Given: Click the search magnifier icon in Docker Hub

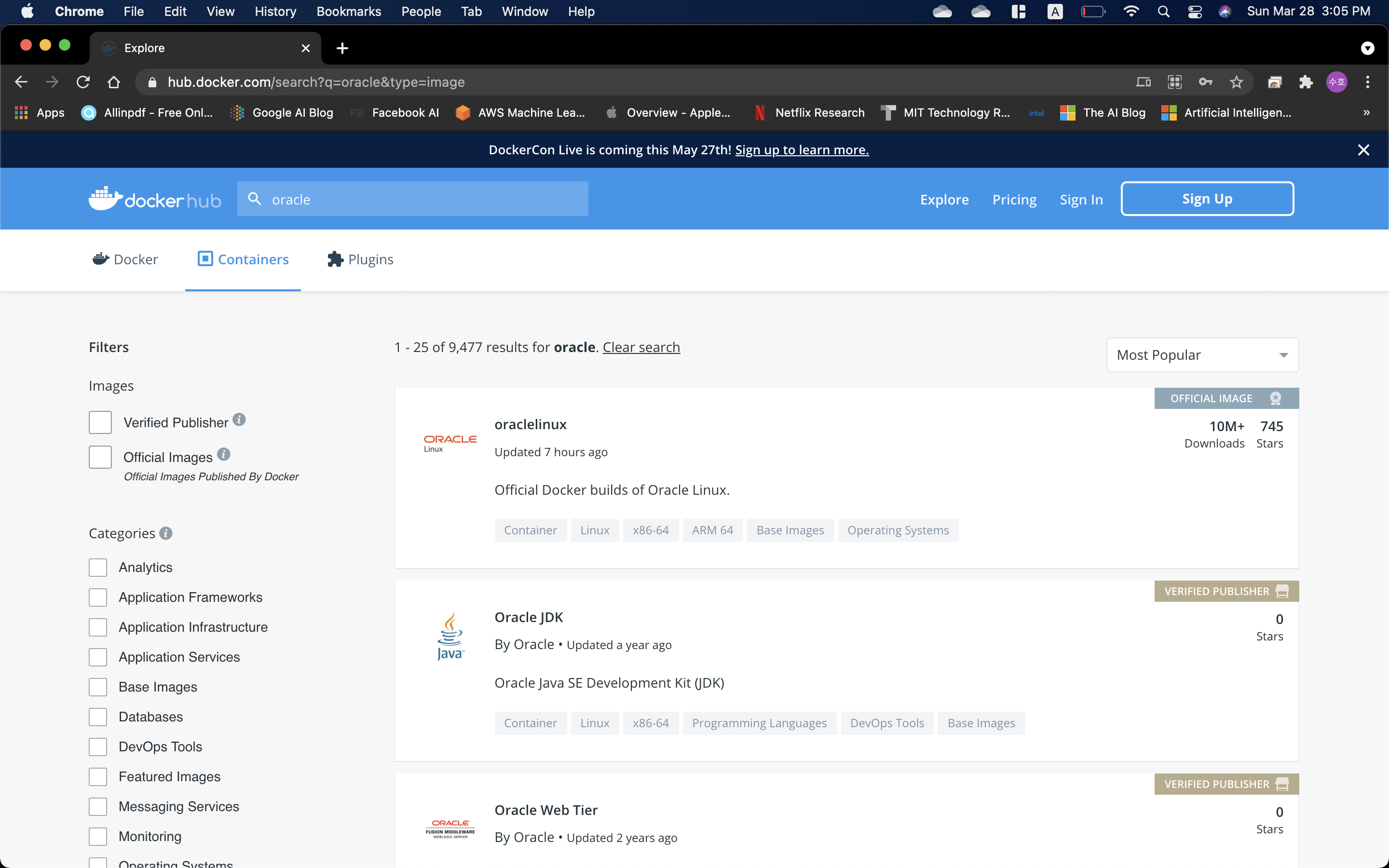Looking at the screenshot, I should click(x=254, y=199).
